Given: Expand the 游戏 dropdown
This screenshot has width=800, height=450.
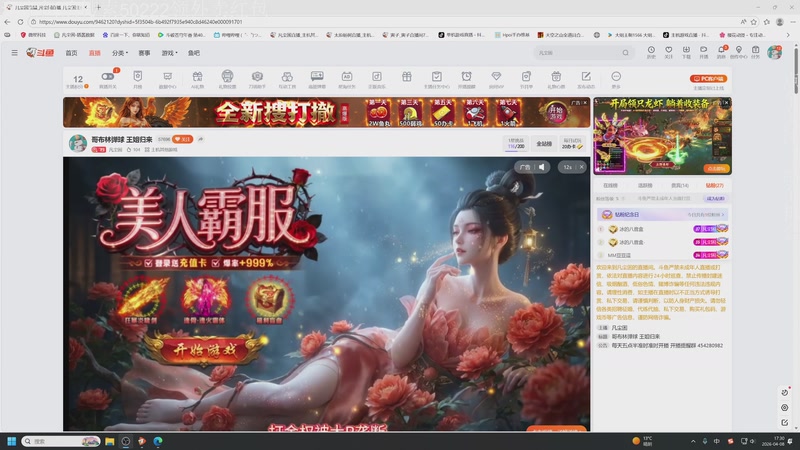Looking at the screenshot, I should 169,53.
